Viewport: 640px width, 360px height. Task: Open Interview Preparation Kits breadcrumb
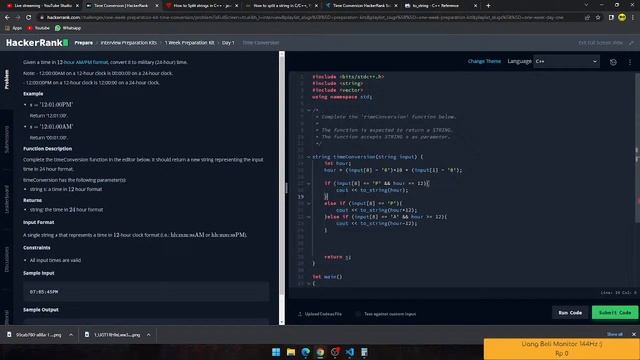tap(129, 43)
